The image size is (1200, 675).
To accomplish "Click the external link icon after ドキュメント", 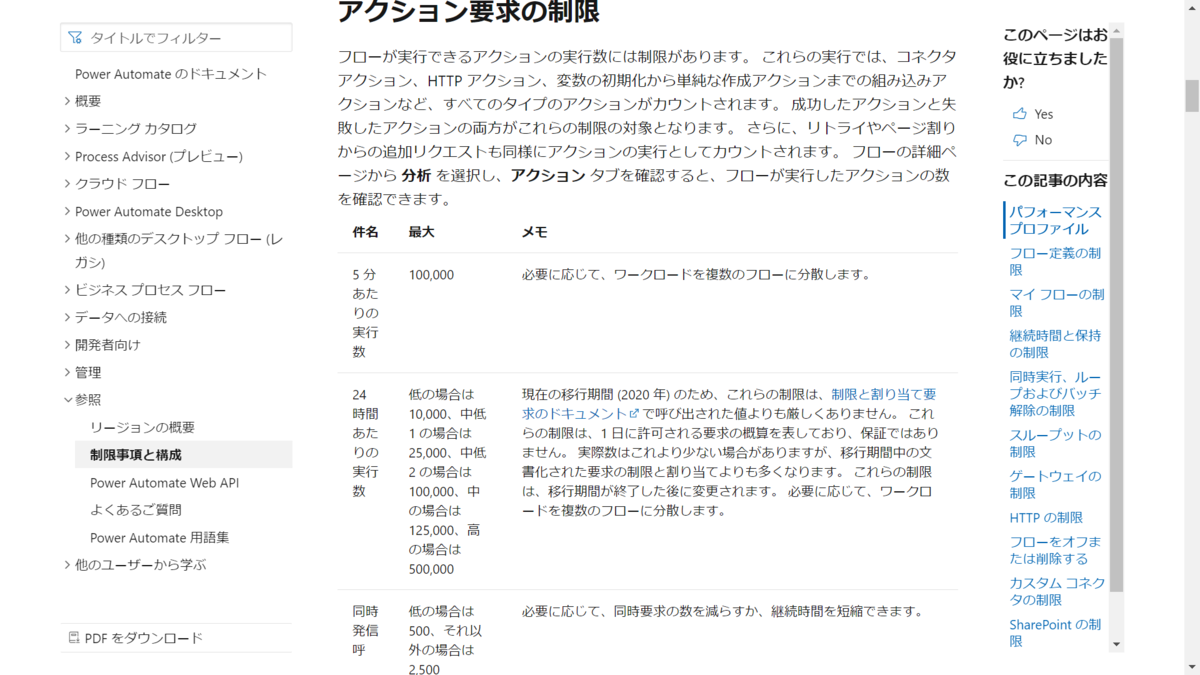I will pos(634,413).
